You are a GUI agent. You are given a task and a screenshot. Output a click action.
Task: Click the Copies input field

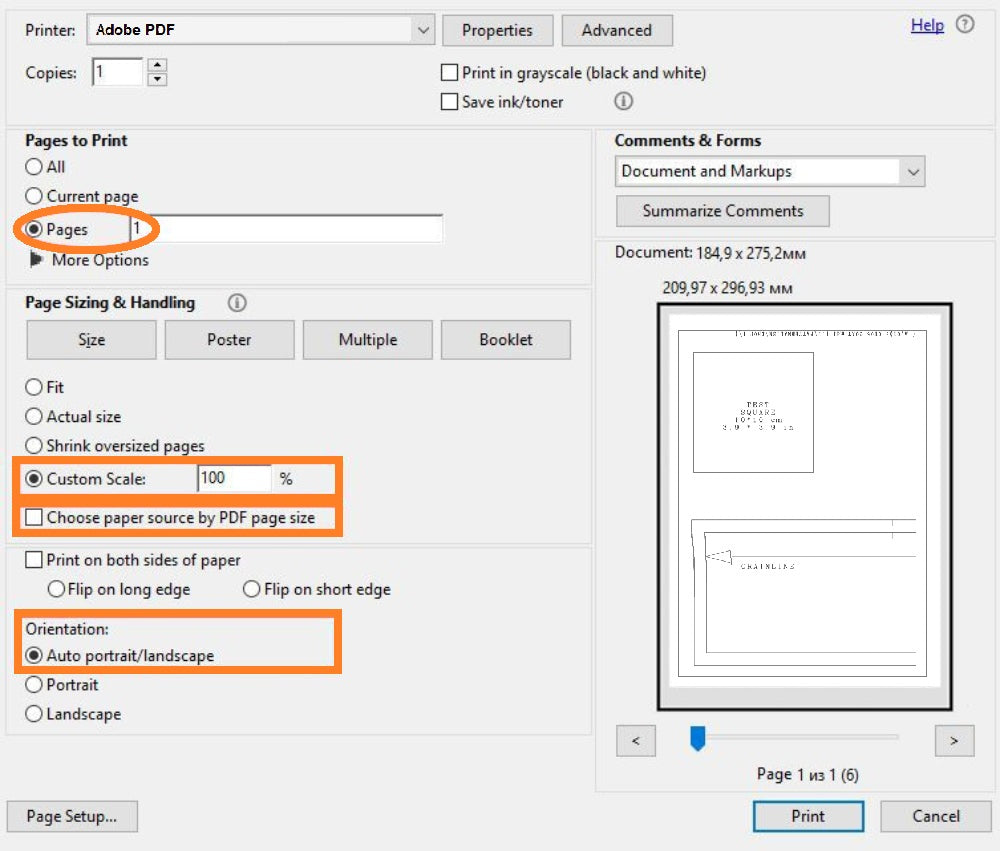[118, 71]
